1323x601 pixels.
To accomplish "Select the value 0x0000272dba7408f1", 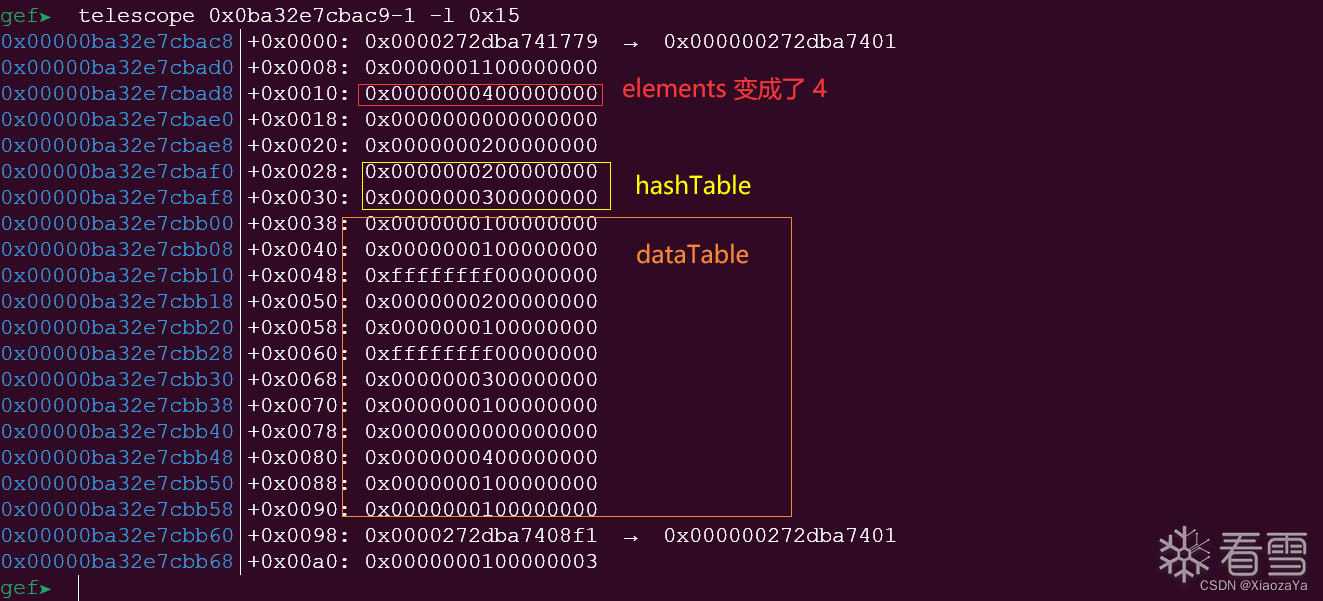I will point(481,536).
